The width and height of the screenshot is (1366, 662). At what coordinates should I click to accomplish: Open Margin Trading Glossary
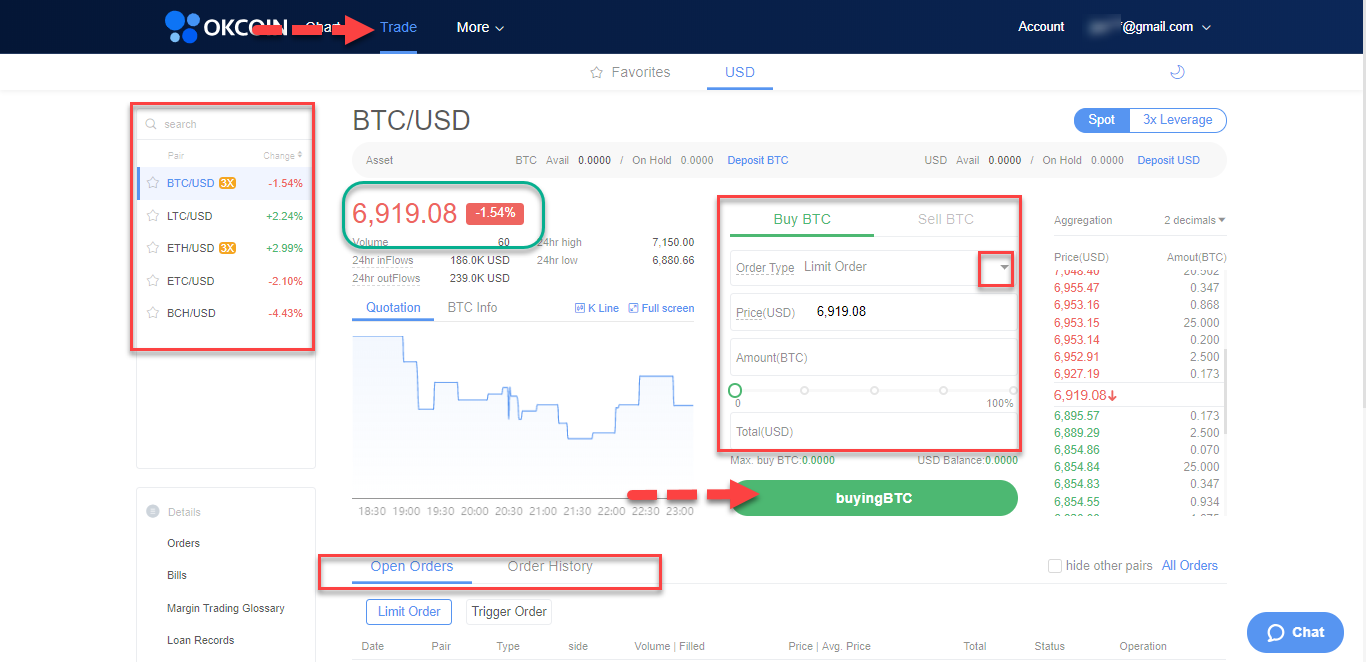tap(226, 608)
